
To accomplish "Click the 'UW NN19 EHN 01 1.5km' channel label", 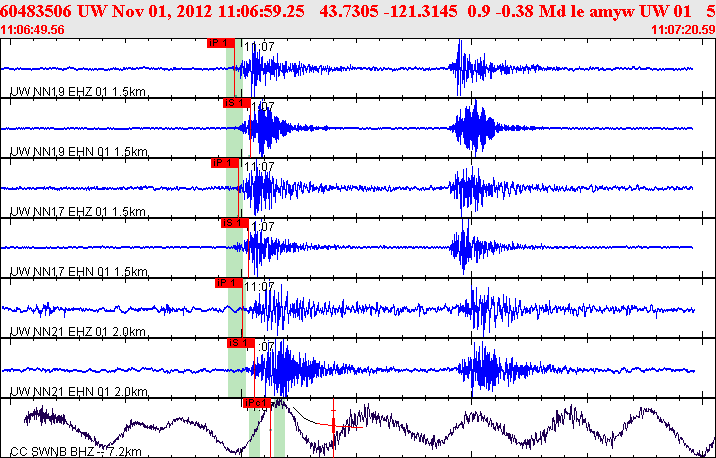I will (79, 152).
